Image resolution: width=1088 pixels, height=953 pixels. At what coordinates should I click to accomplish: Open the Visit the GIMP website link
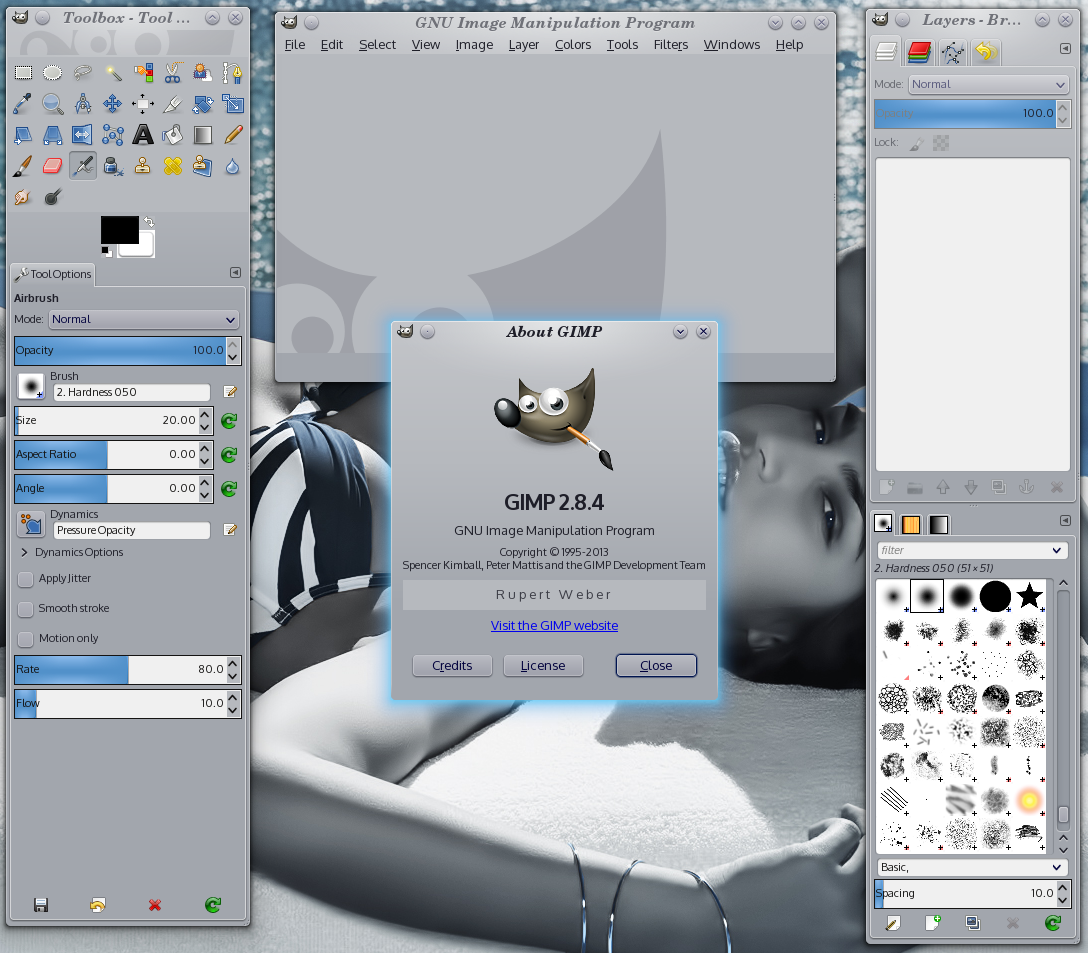click(554, 625)
